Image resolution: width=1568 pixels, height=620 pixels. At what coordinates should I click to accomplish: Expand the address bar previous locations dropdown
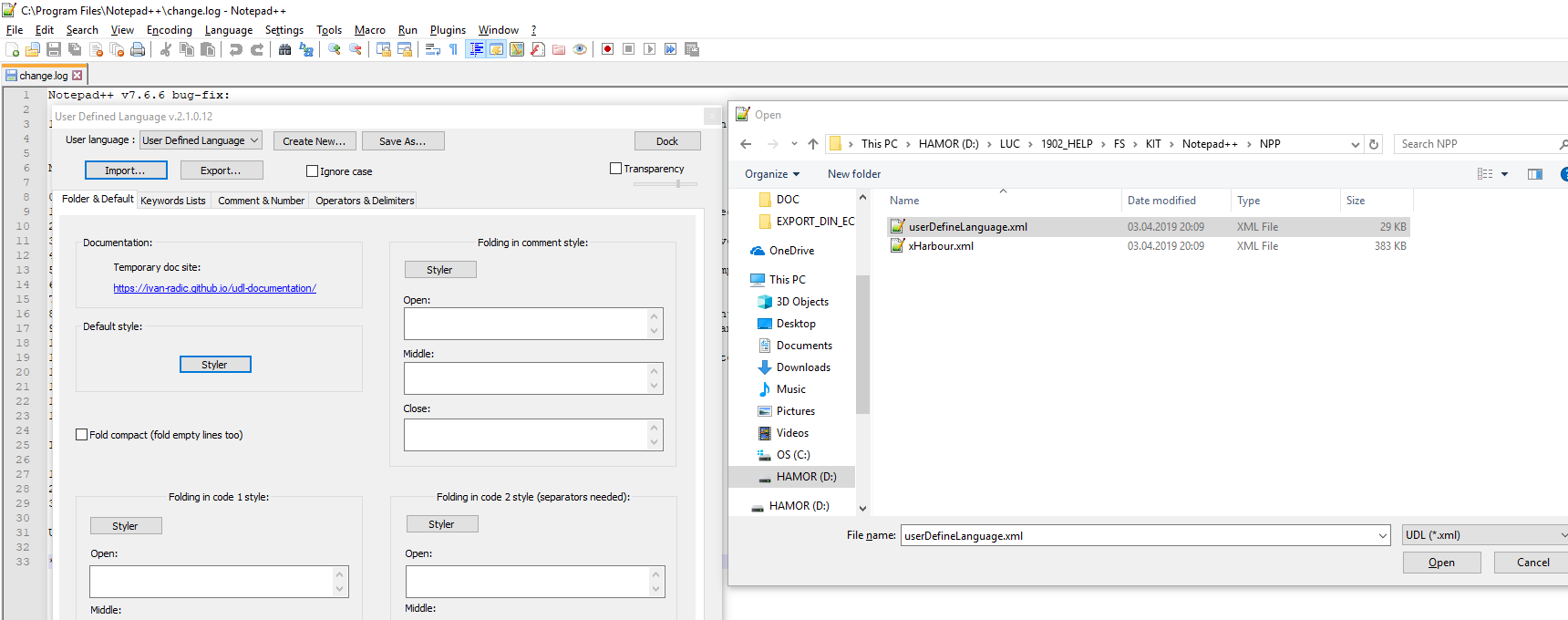1355,144
